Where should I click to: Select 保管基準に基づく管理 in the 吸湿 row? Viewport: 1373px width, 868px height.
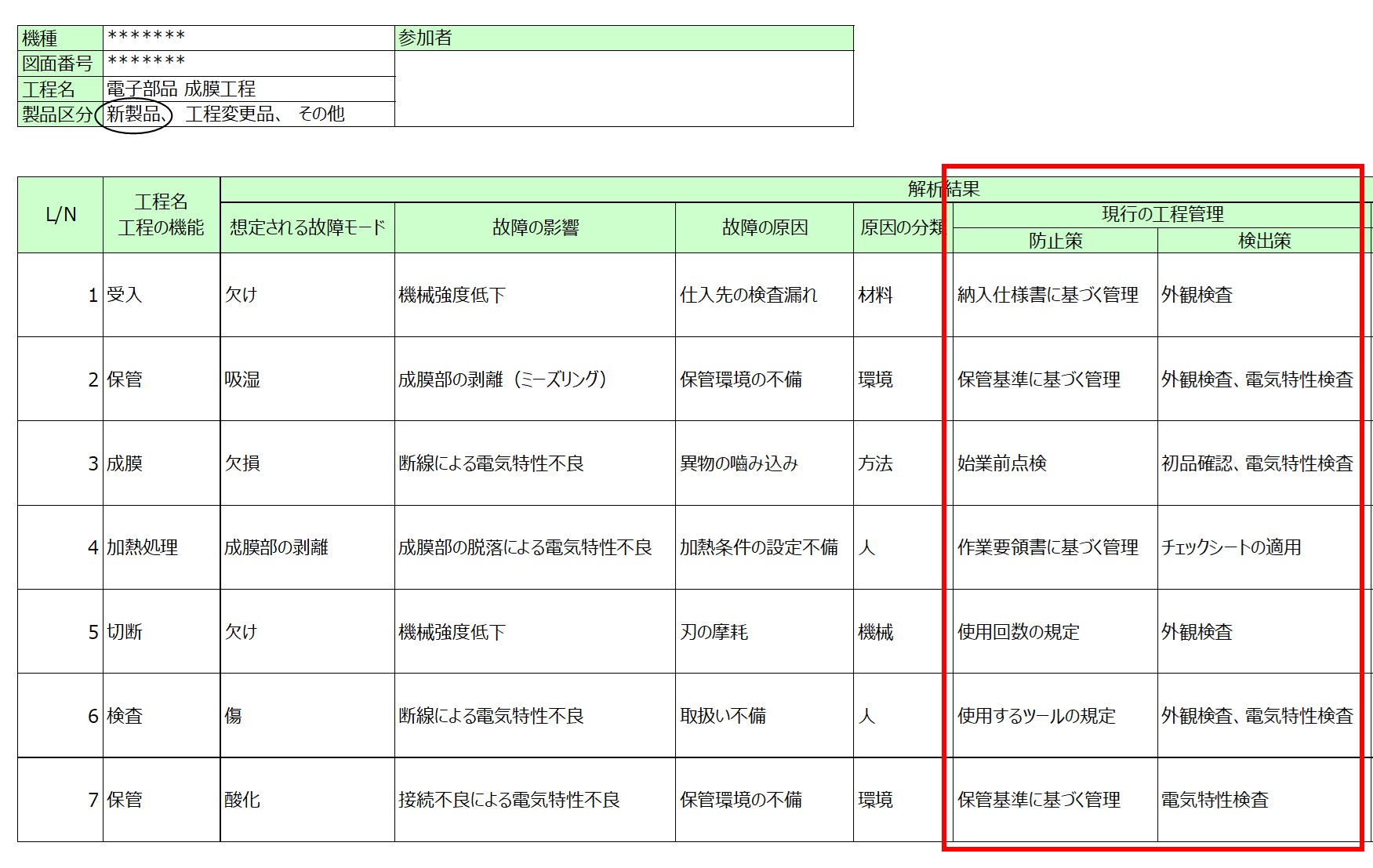[x=1055, y=380]
